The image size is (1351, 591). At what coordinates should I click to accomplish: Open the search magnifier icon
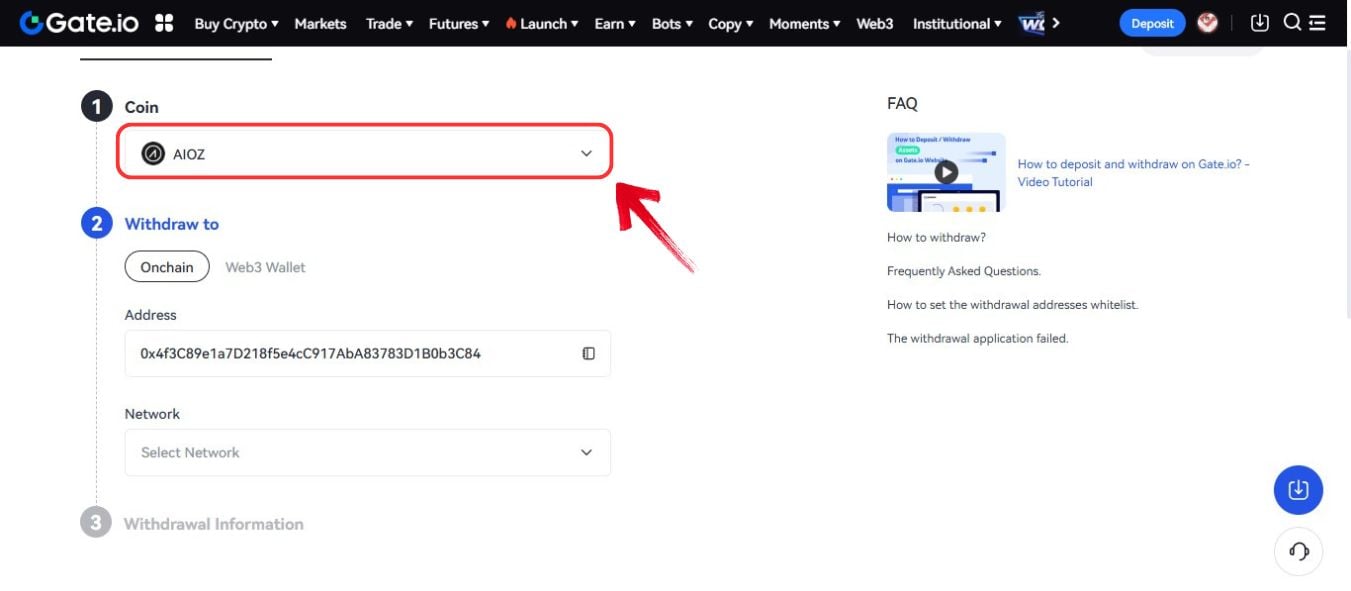click(1292, 22)
